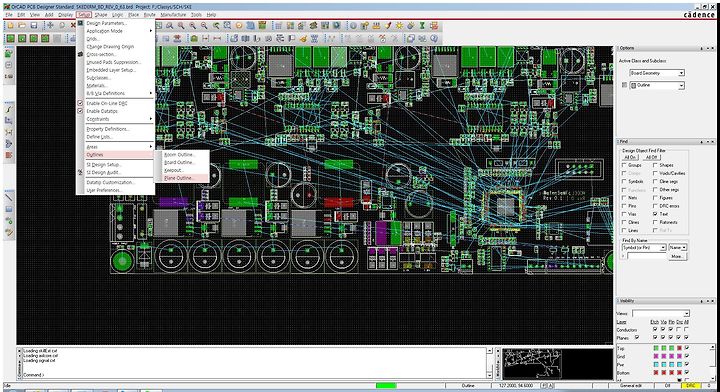The image size is (720, 392).
Task: Click the new file icon in toolbar
Action: (10, 26)
